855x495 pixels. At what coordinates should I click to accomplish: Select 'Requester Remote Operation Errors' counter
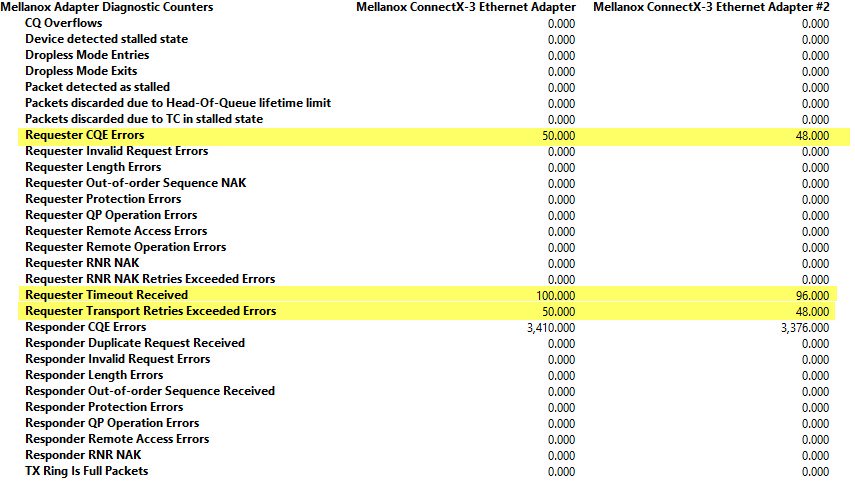[x=125, y=247]
